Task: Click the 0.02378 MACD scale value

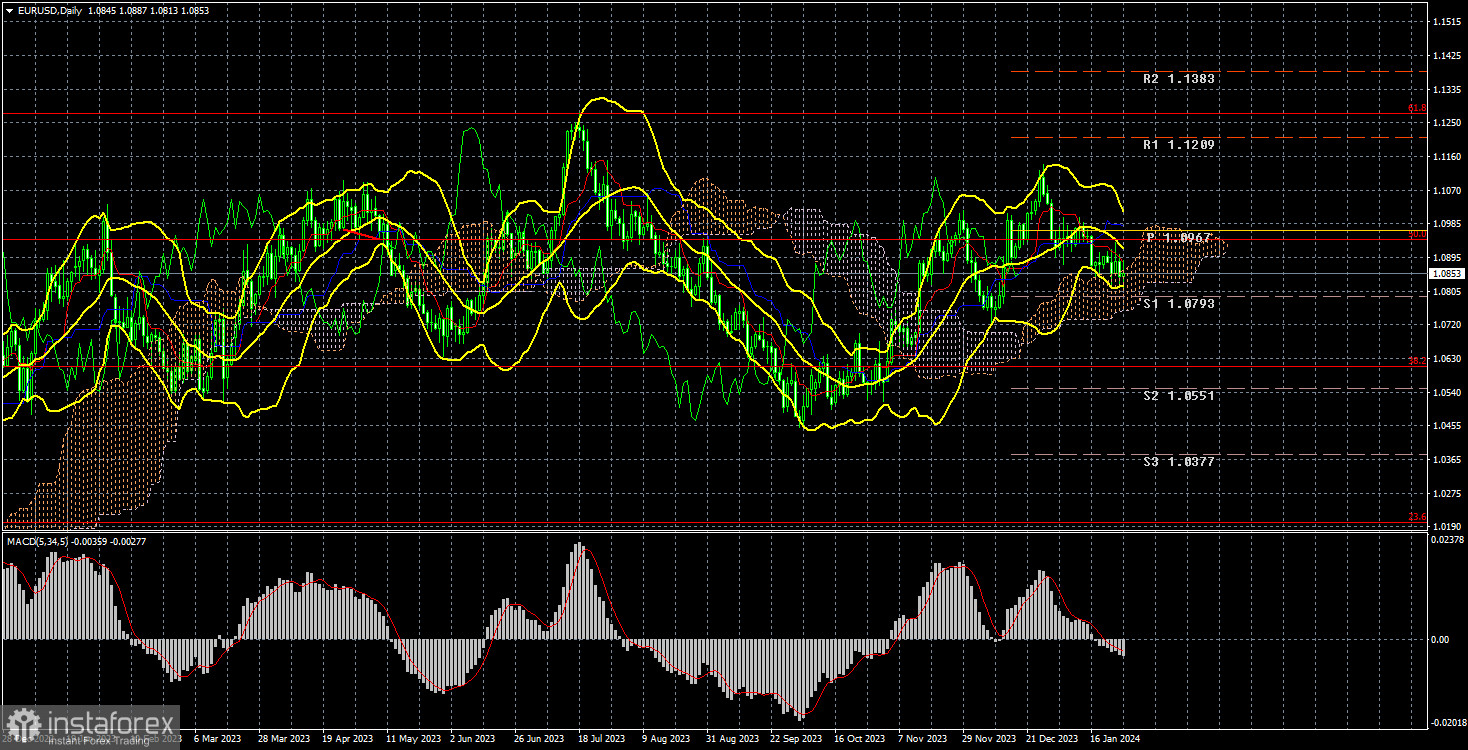Action: (x=1447, y=539)
